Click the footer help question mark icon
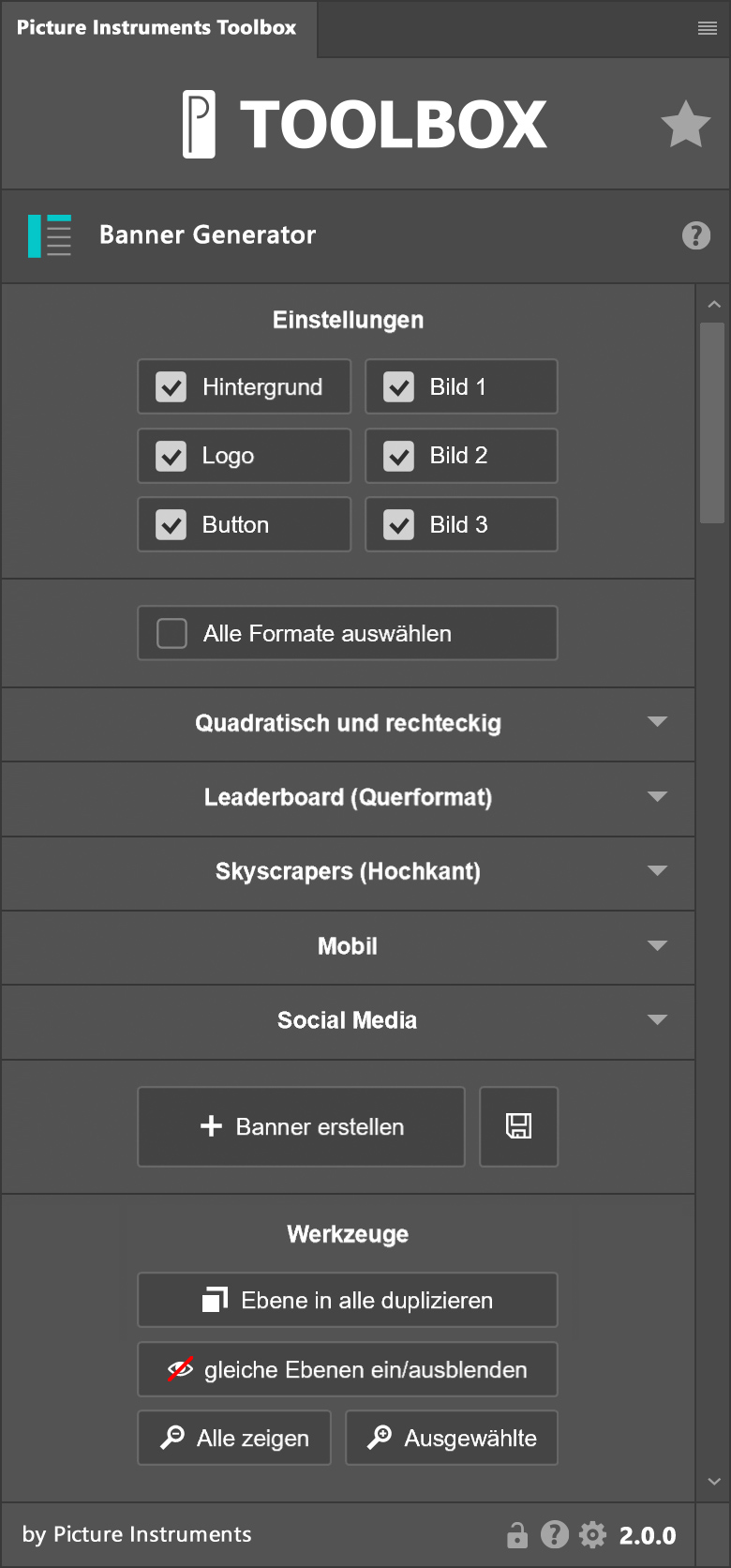Screen dimensions: 731x1568 [555, 1534]
